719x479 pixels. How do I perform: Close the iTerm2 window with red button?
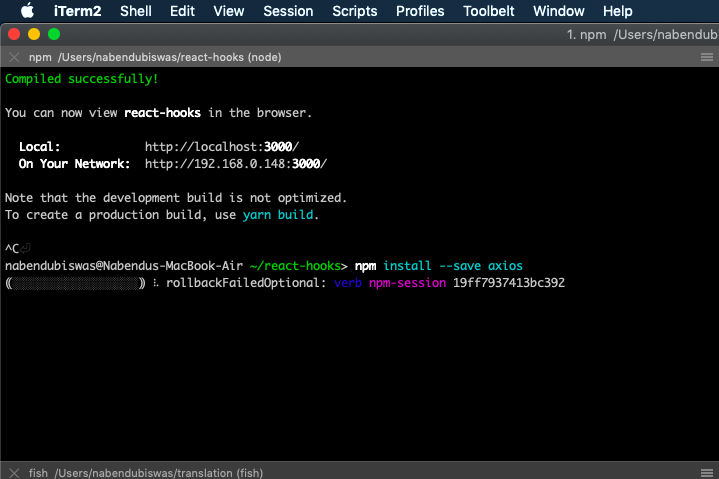point(14,34)
